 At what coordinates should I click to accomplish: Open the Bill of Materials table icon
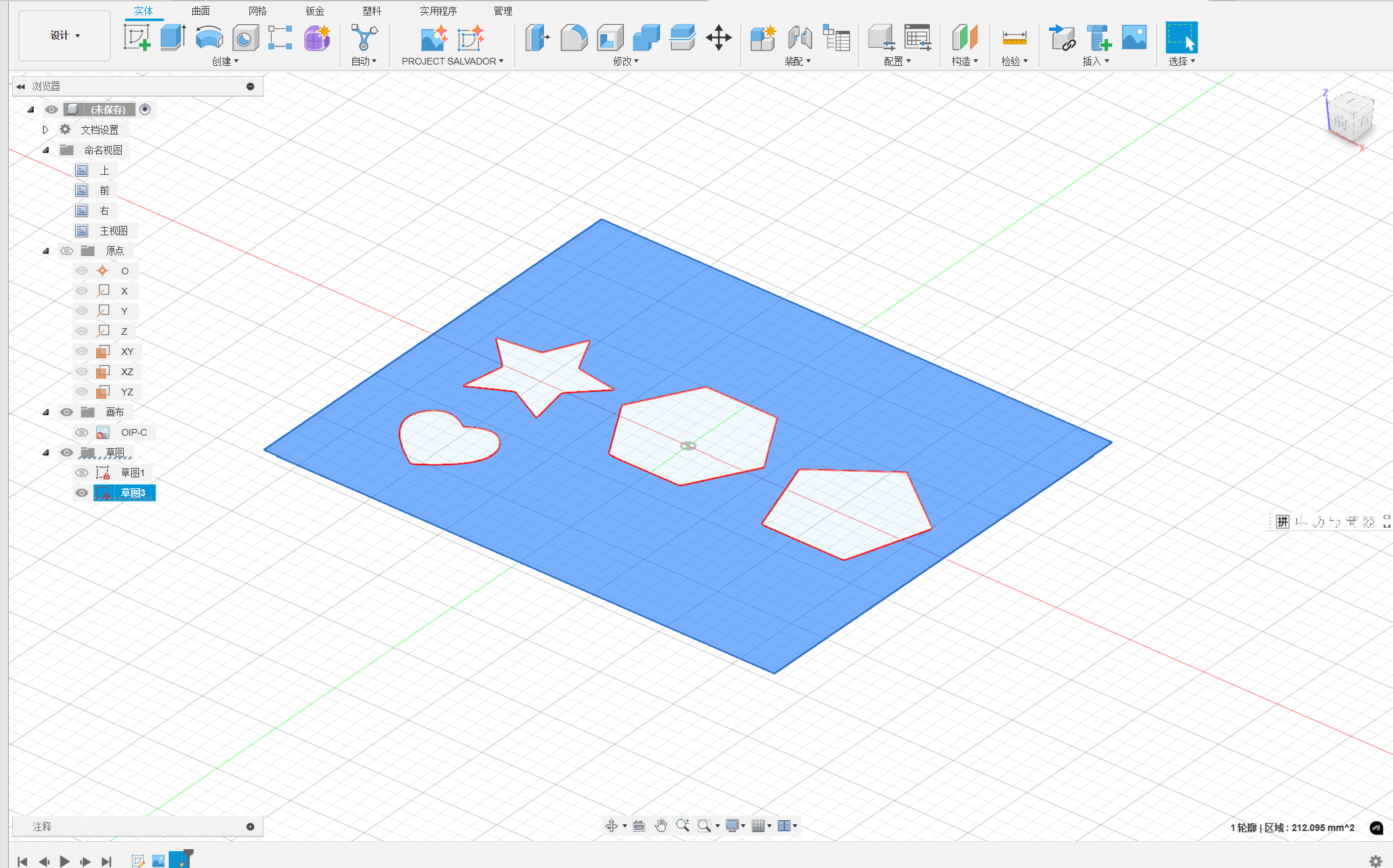pyautogui.click(x=836, y=38)
